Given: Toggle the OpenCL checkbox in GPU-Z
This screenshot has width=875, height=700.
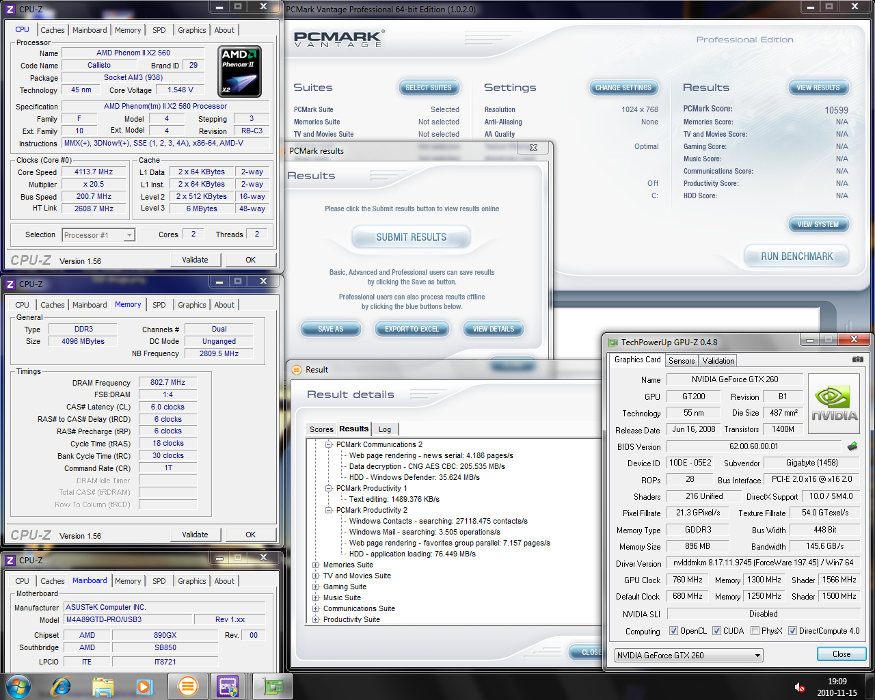Looking at the screenshot, I should 674,631.
